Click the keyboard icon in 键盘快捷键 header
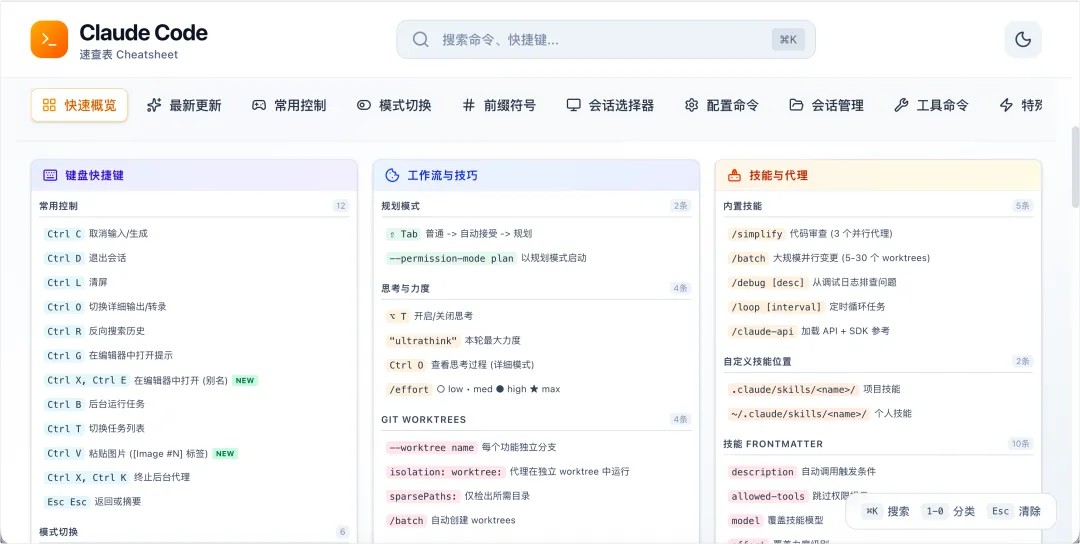The width and height of the screenshot is (1080, 544). point(50,176)
